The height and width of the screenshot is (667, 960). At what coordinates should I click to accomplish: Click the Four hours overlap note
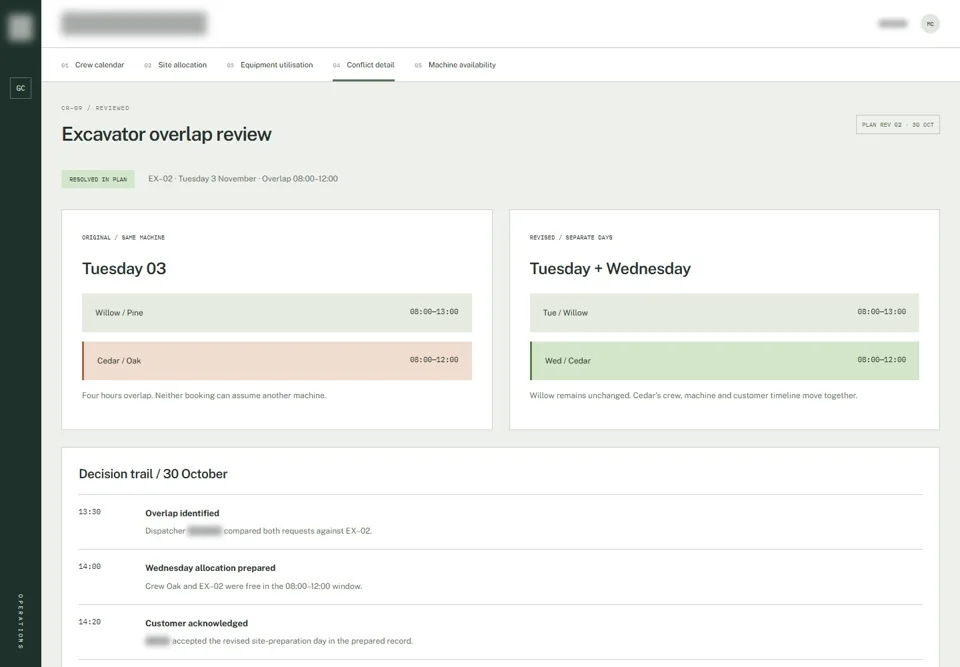click(x=204, y=396)
